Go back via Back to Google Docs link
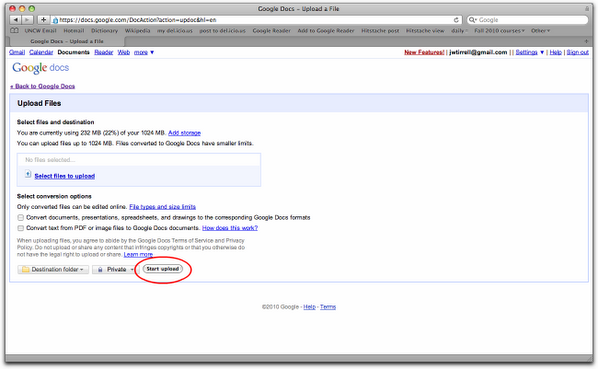598x369 pixels. (x=43, y=86)
